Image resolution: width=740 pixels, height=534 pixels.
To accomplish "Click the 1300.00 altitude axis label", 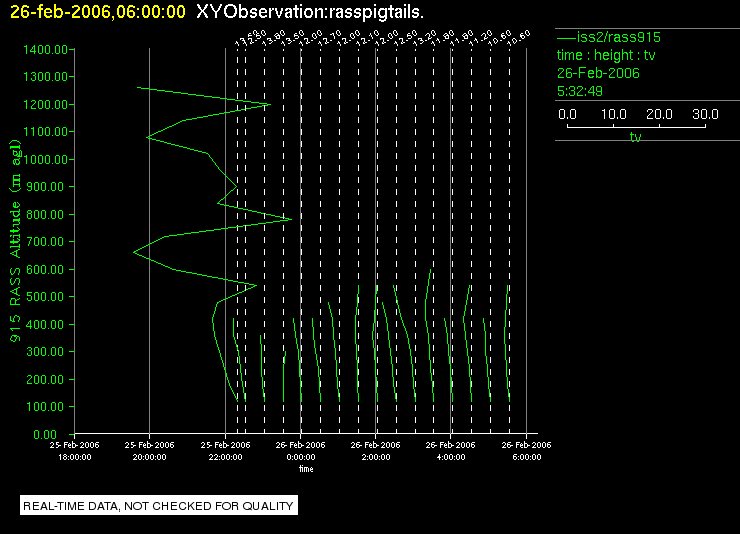I will [x=45, y=76].
